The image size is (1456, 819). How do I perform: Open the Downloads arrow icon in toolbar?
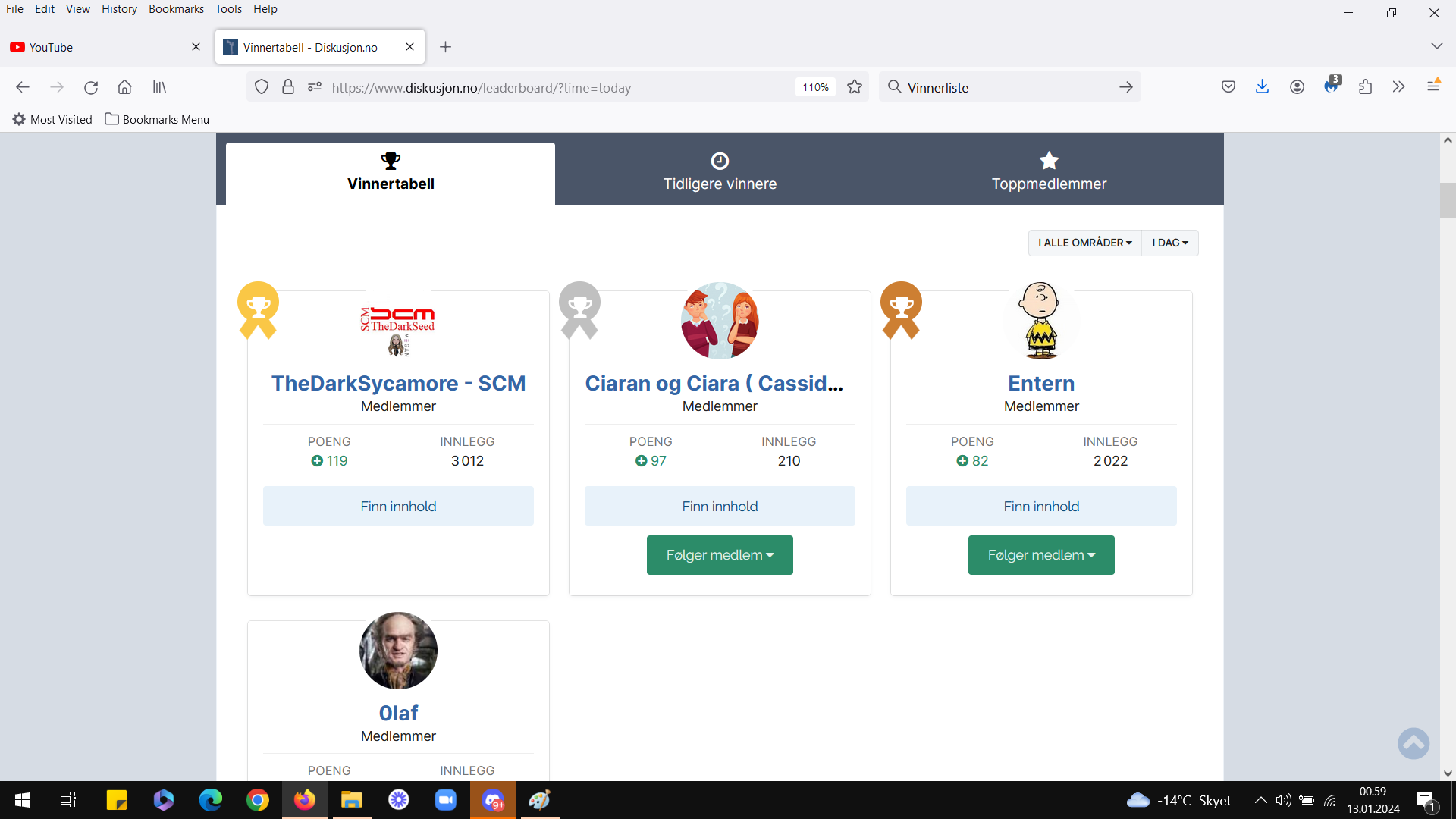(1262, 87)
